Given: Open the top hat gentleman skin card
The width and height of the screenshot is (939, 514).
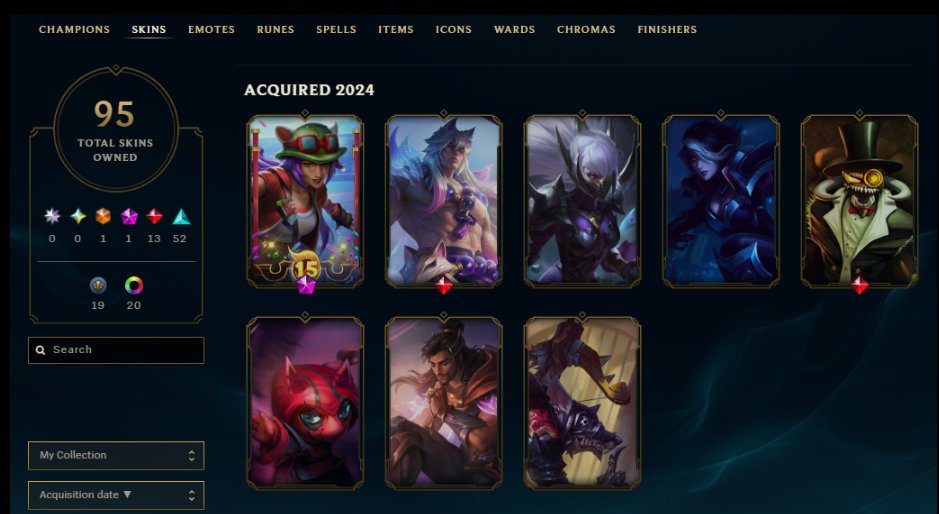Looking at the screenshot, I should point(859,201).
